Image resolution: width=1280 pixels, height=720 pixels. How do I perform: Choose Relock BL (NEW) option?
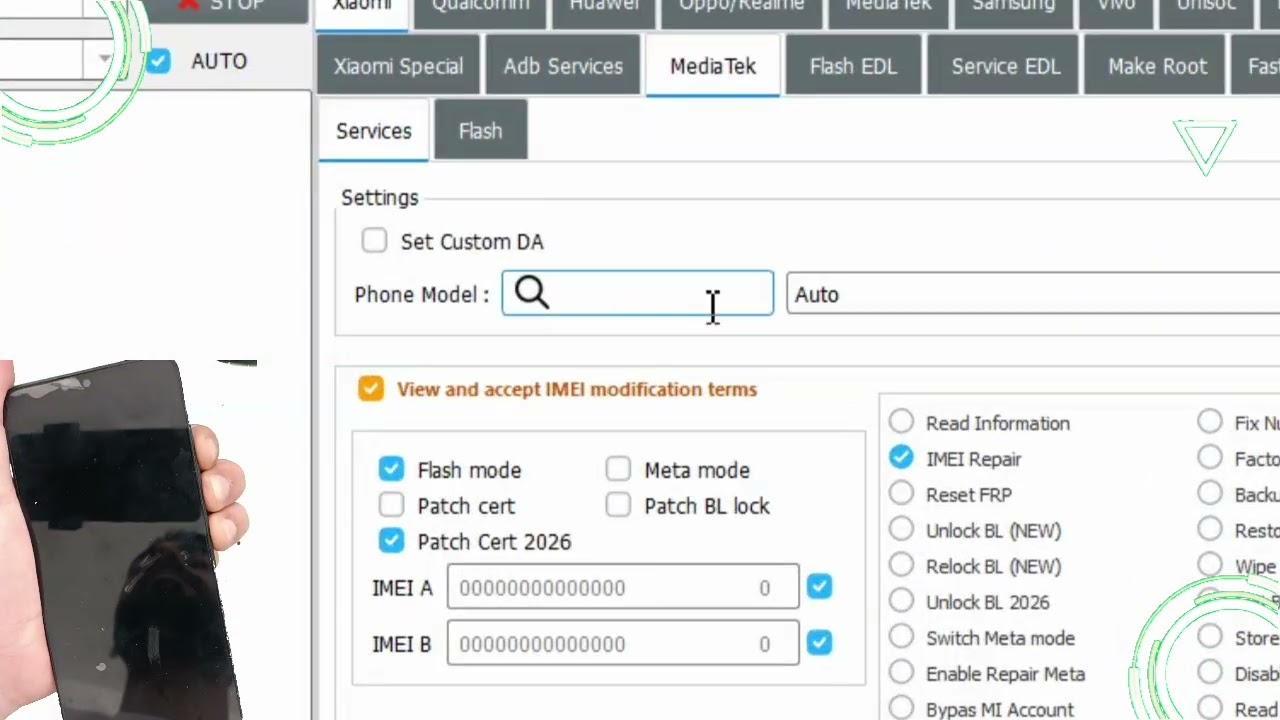901,566
